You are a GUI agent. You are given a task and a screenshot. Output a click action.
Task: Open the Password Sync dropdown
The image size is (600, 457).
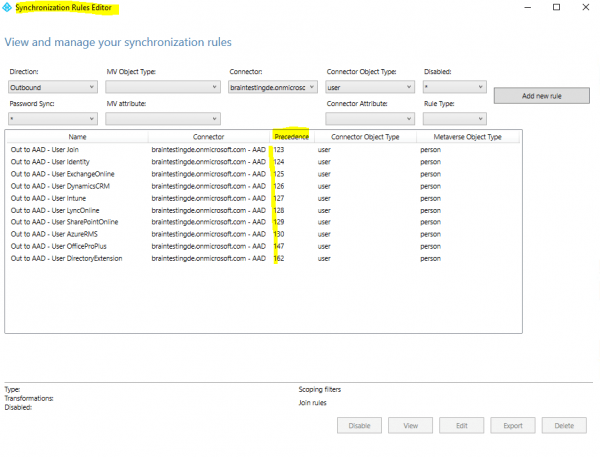[52, 118]
